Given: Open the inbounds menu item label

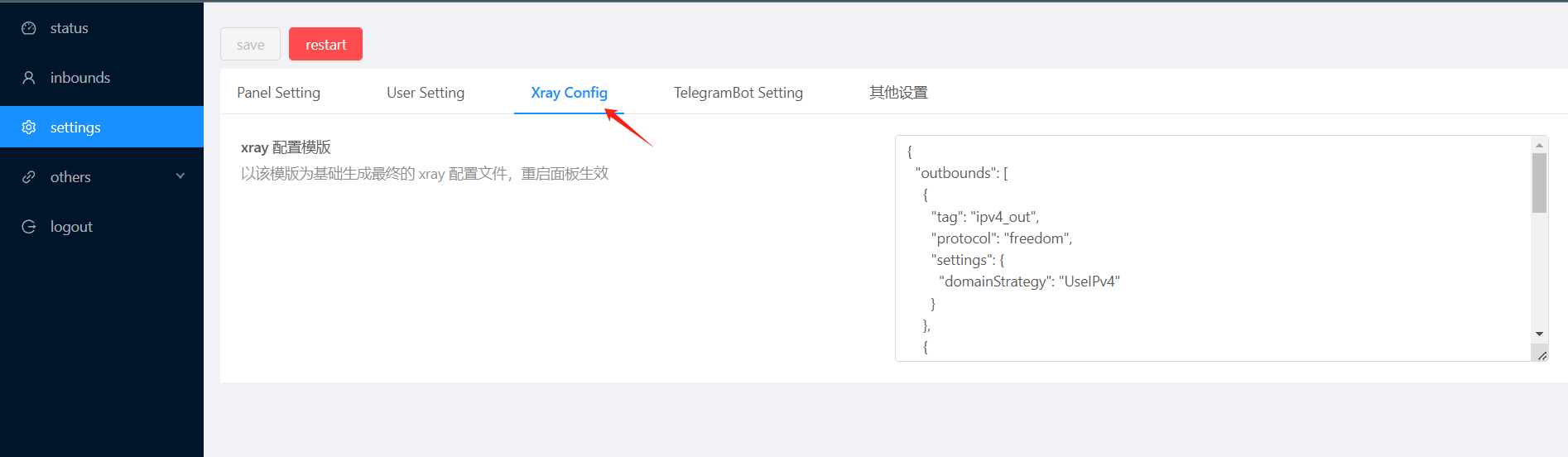Looking at the screenshot, I should (x=80, y=78).
